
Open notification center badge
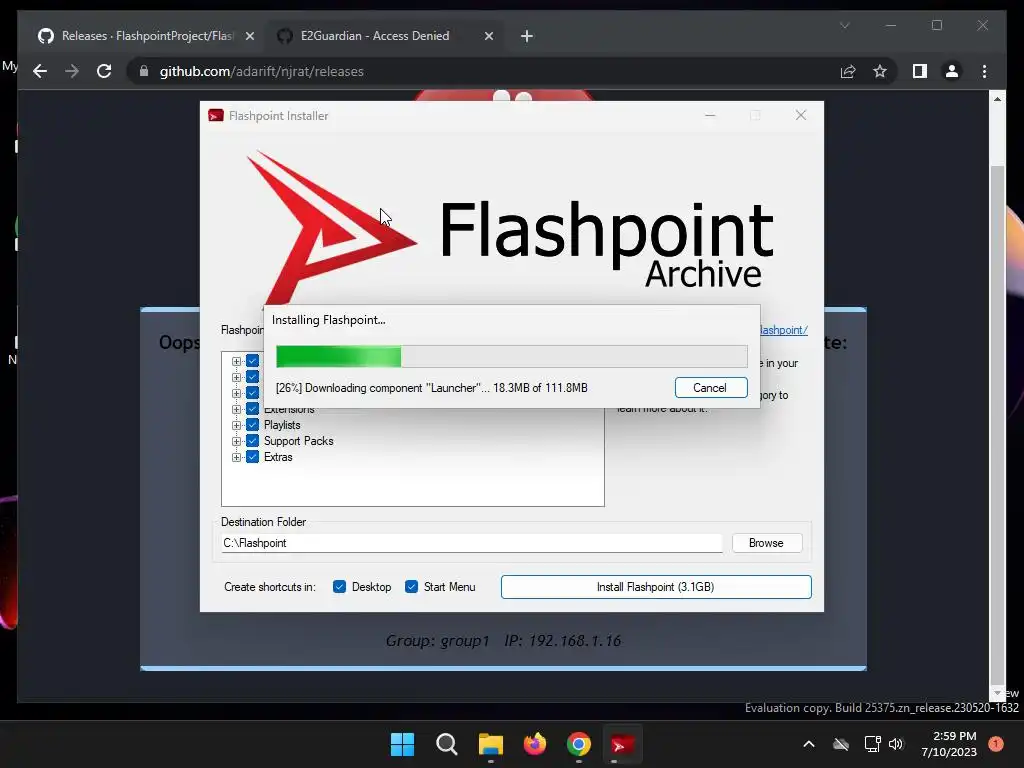(996, 744)
